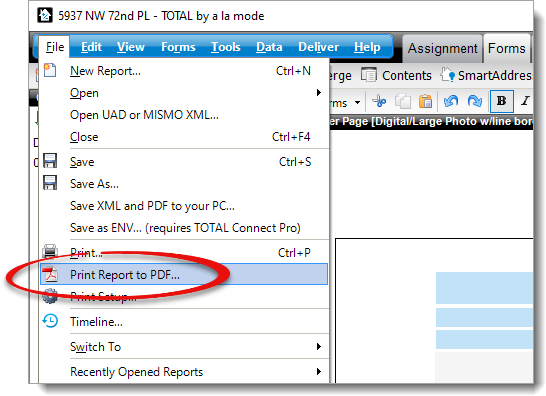Open the Tools menu
This screenshot has width=546, height=396.
pyautogui.click(x=226, y=47)
